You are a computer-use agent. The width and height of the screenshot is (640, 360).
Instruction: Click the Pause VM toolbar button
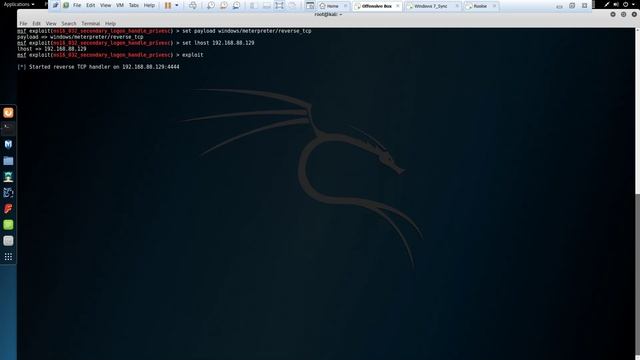pyautogui.click(x=168, y=5)
